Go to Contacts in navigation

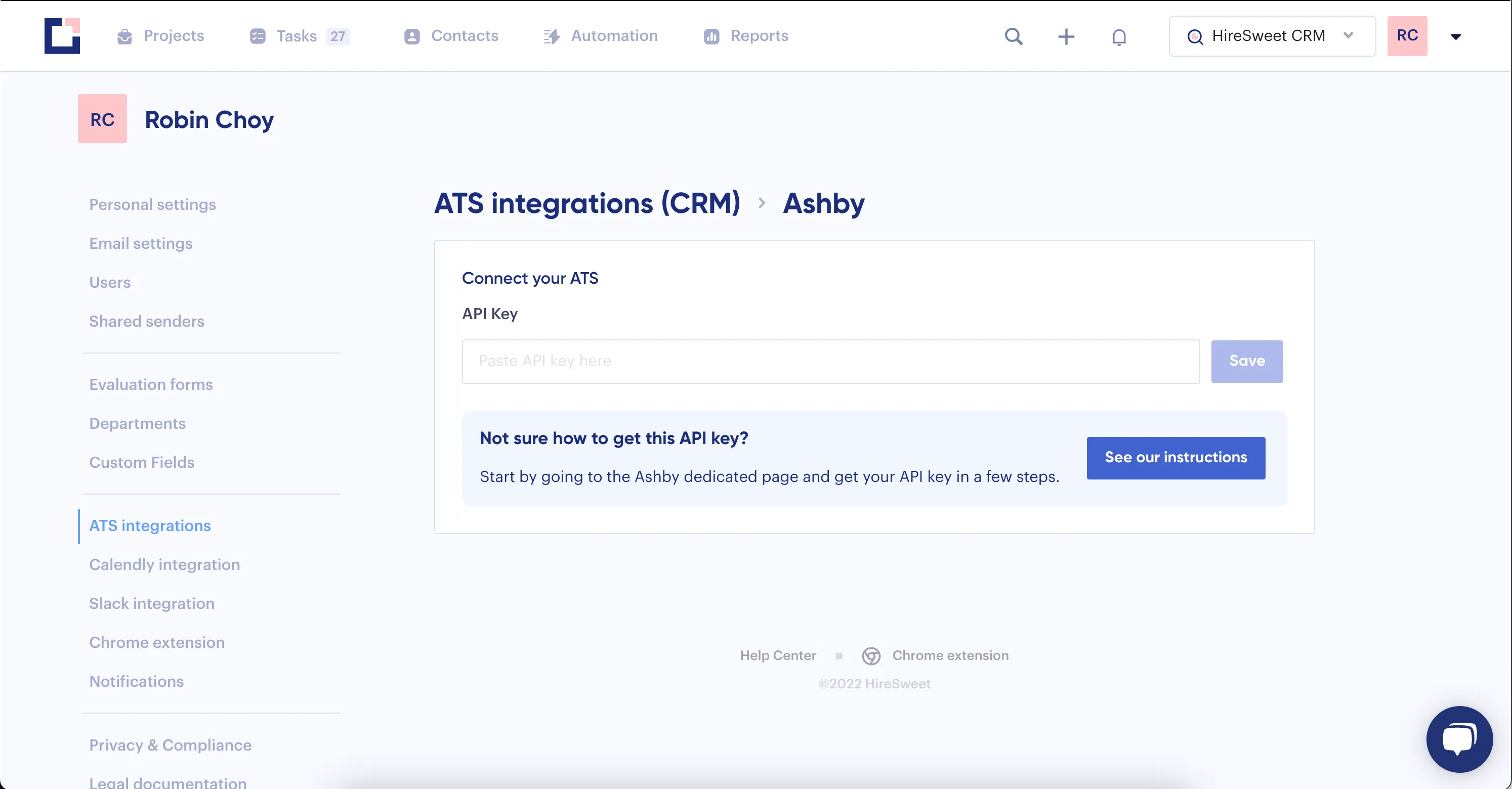coord(451,36)
